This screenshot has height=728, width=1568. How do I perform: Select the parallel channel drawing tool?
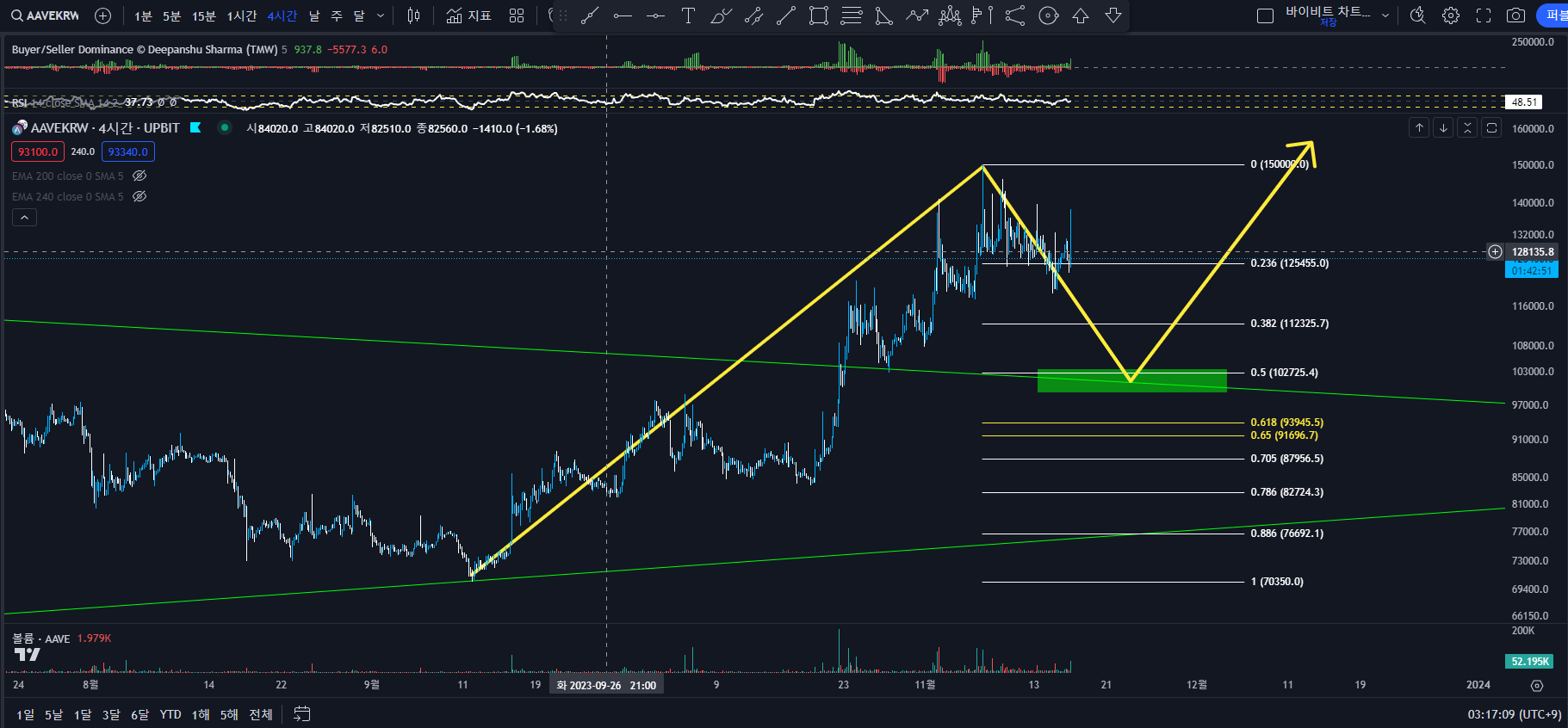click(x=753, y=15)
